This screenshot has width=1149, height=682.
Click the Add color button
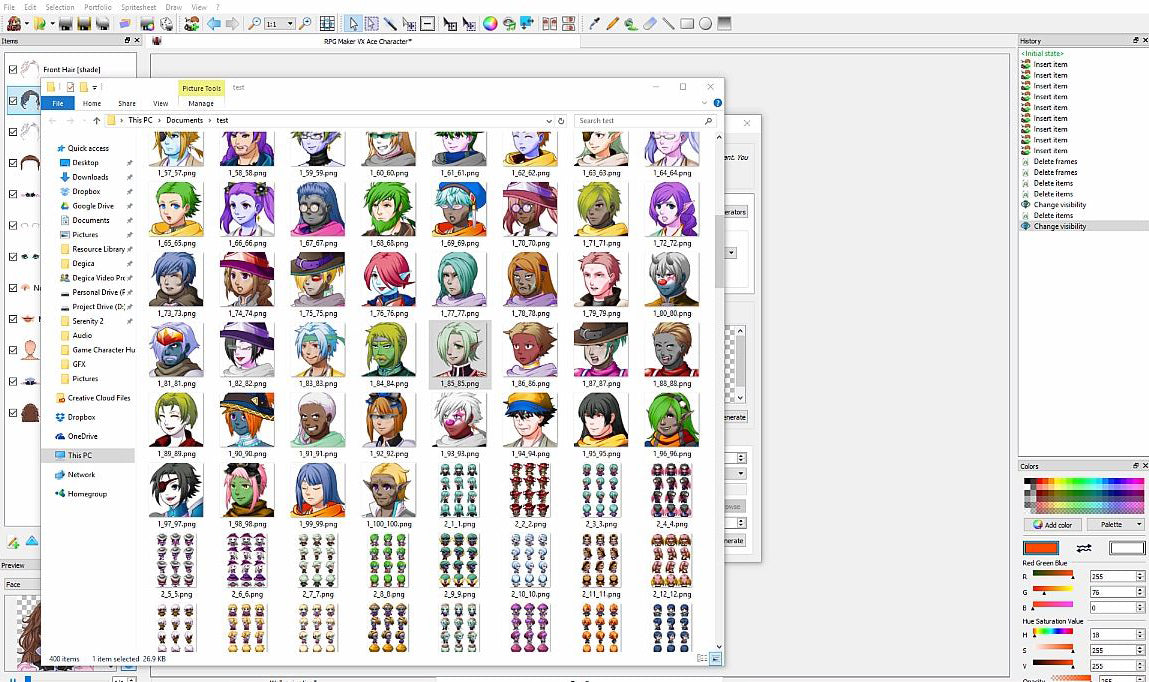tap(1054, 524)
